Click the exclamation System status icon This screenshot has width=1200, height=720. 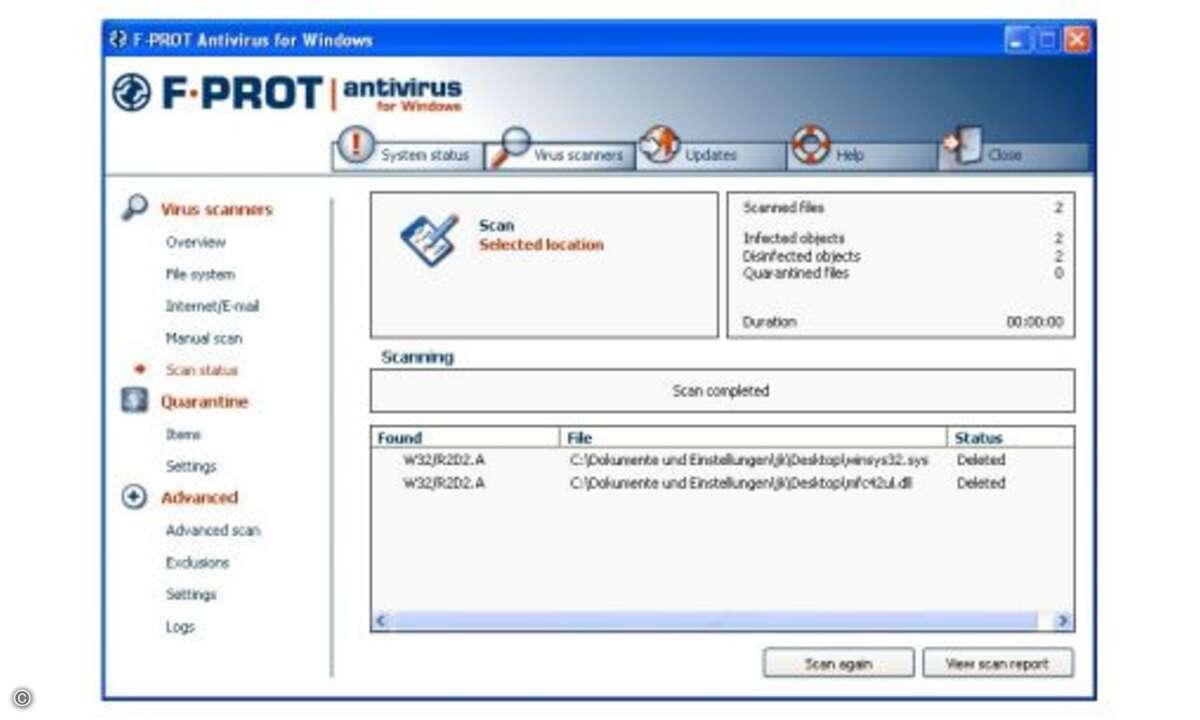click(x=355, y=146)
